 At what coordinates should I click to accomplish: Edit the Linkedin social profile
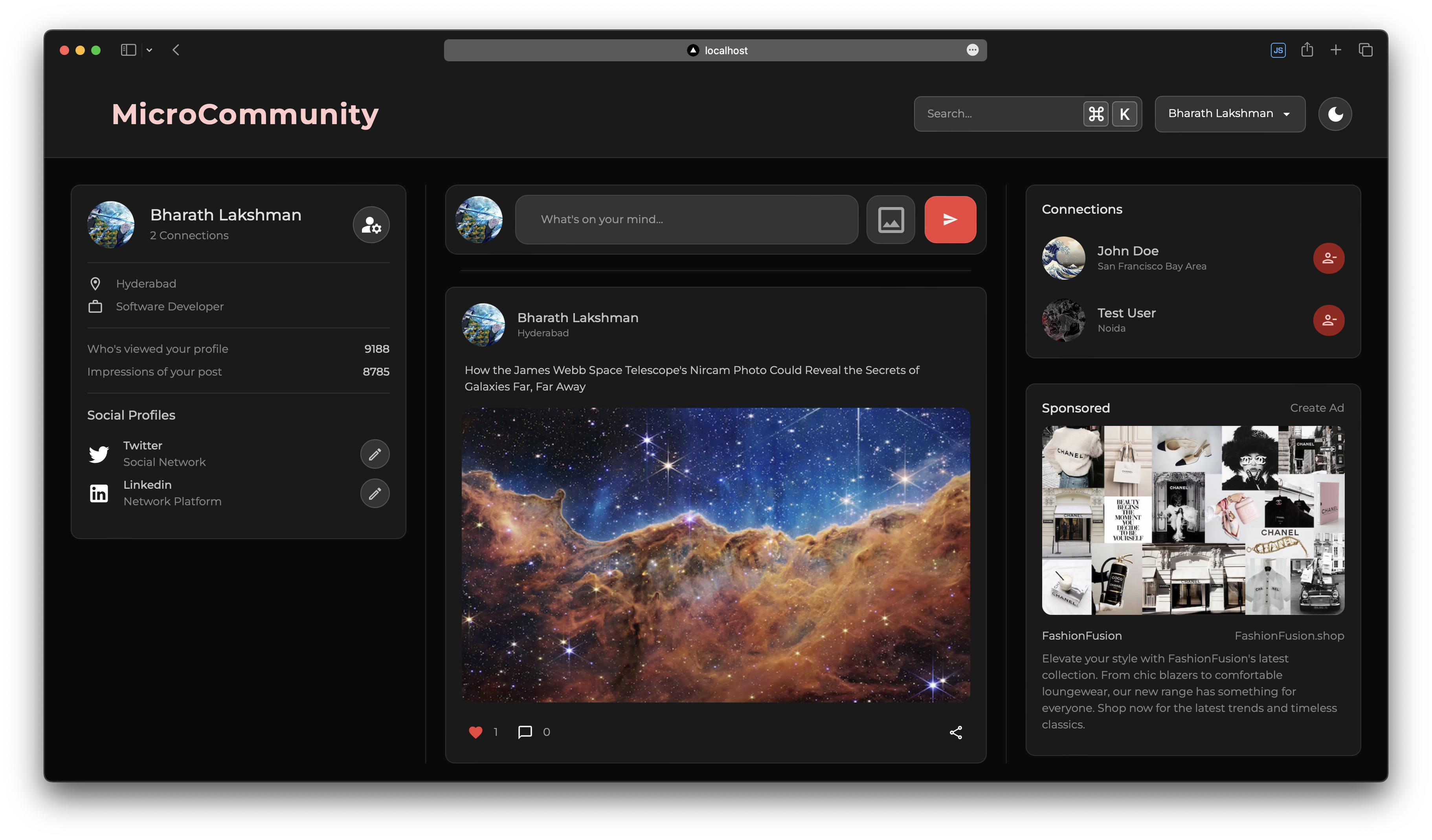375,493
